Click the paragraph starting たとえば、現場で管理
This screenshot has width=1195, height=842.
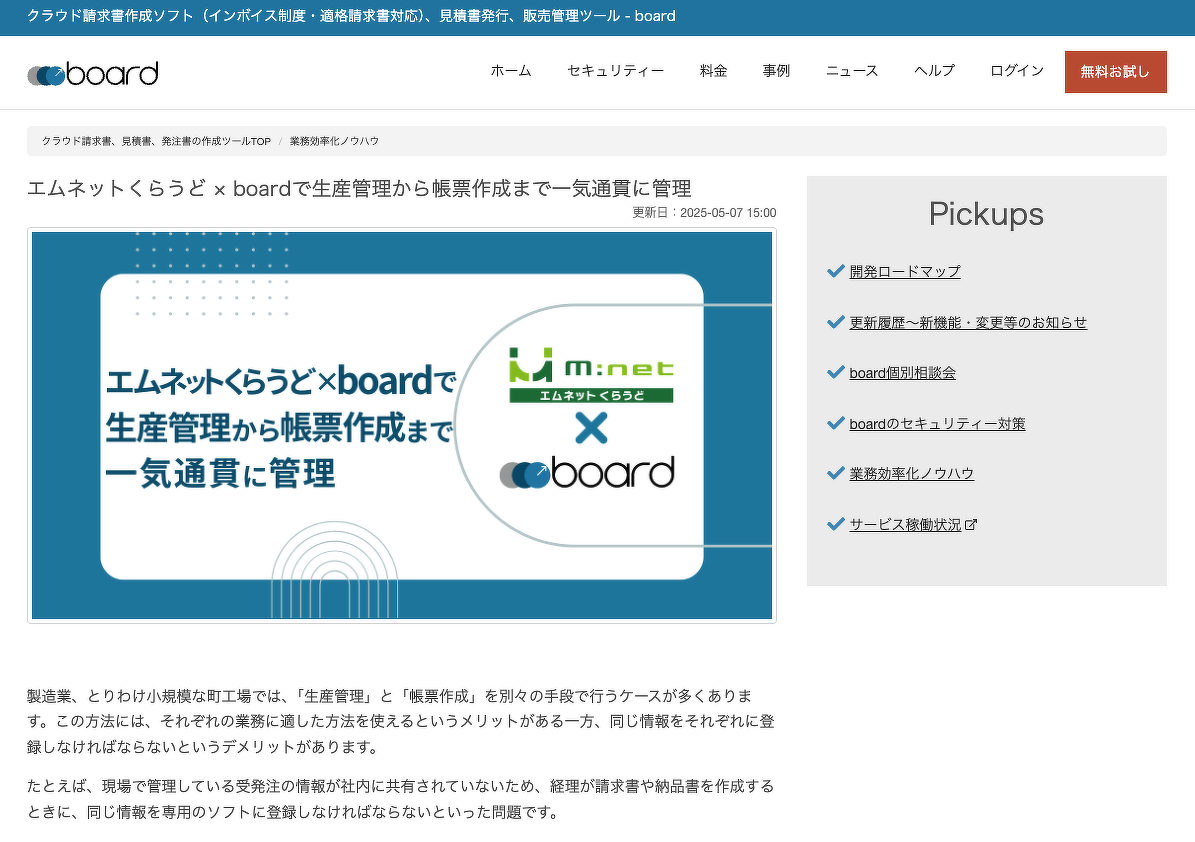(401, 799)
